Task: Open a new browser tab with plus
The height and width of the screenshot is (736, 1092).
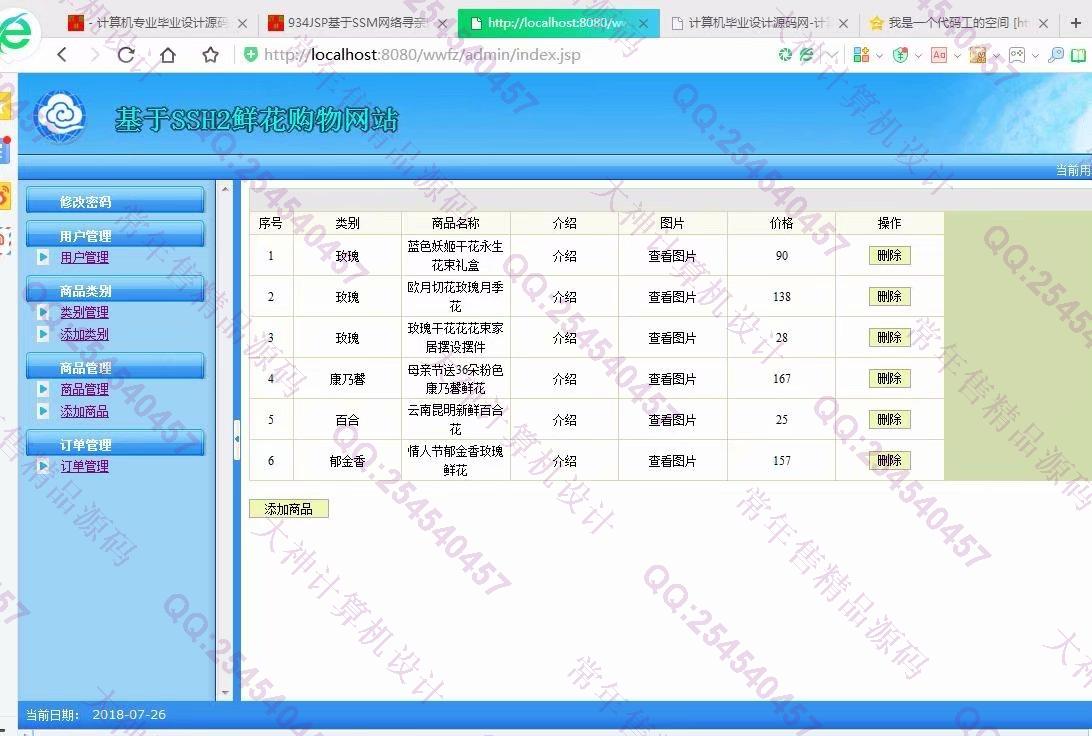Action: point(1076,23)
